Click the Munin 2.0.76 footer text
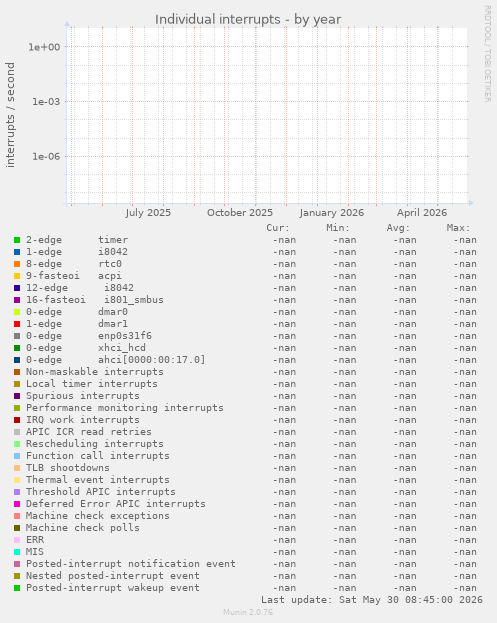 pyautogui.click(x=248, y=612)
